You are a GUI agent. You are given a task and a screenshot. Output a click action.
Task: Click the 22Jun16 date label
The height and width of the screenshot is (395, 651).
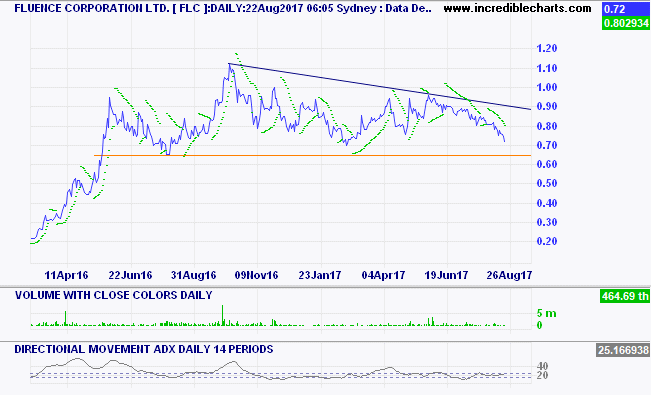(x=130, y=275)
